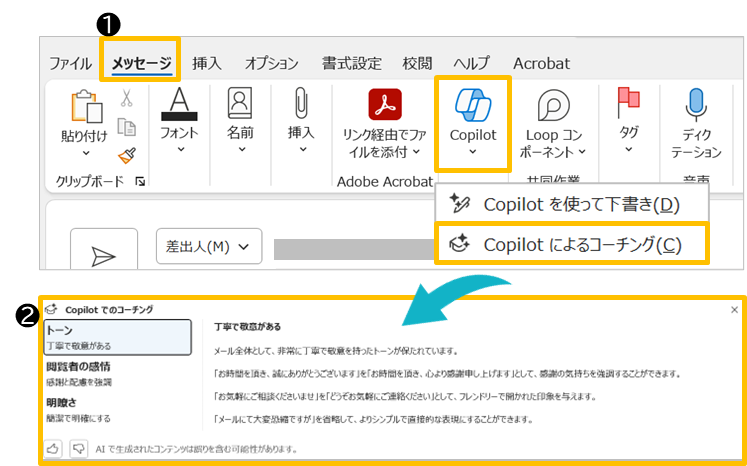Switch to the 挿入 ribbon tab
The height and width of the screenshot is (466, 747).
coord(207,63)
